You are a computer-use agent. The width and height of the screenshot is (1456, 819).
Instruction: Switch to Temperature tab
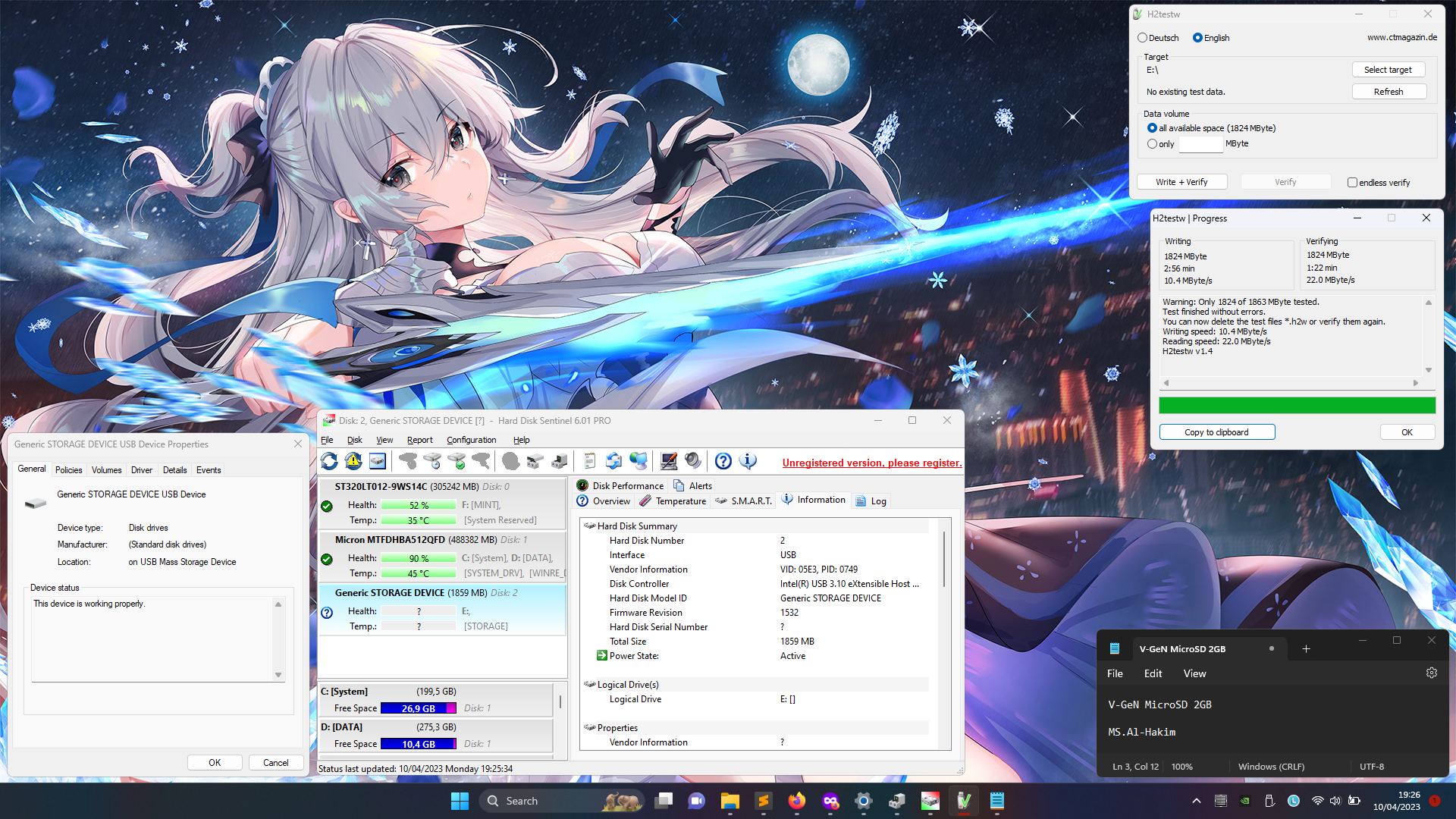673,501
